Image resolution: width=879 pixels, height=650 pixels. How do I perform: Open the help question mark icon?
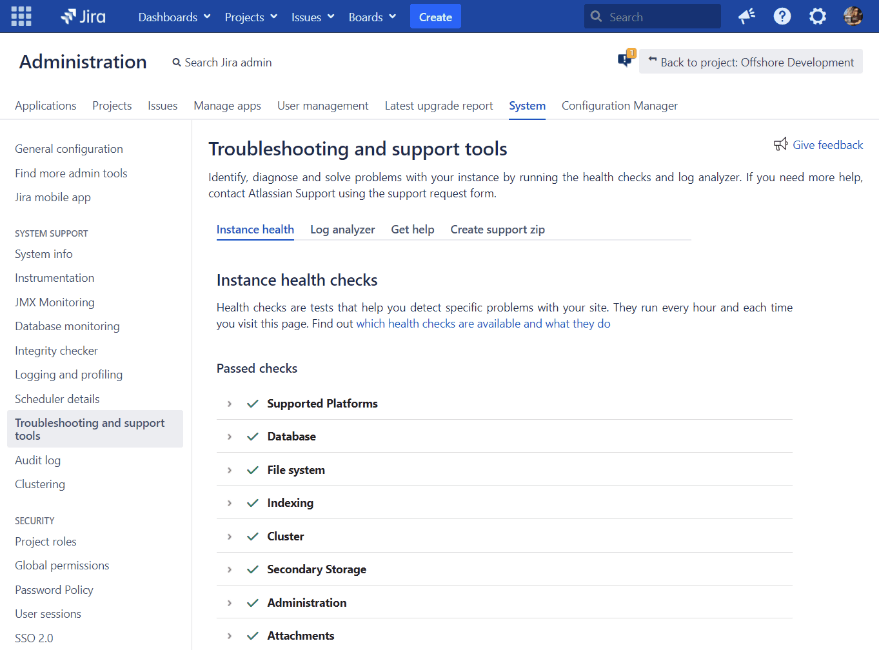point(782,16)
